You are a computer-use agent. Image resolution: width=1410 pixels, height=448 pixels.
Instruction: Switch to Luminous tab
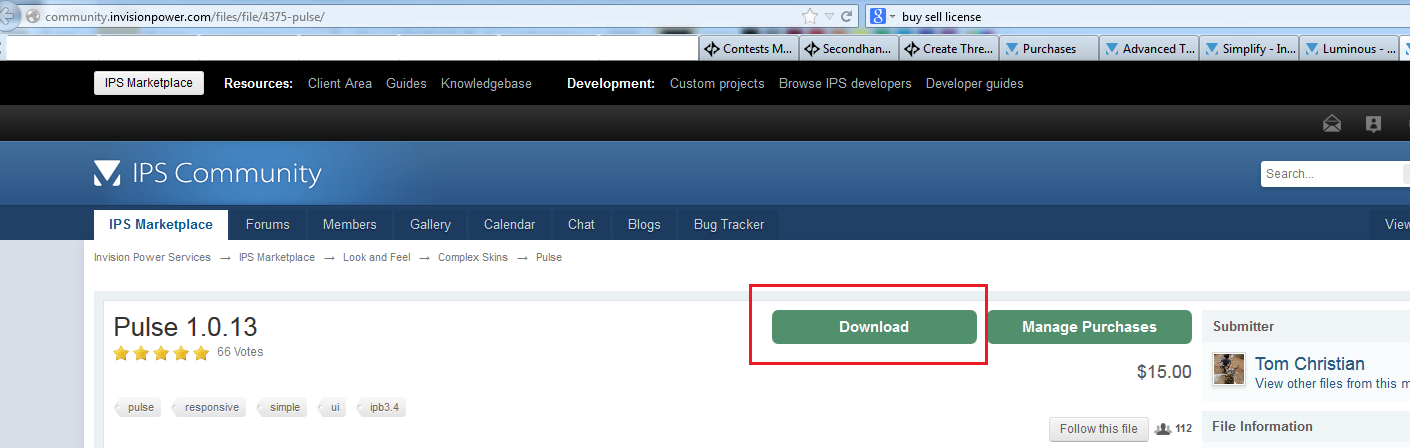tap(1348, 48)
